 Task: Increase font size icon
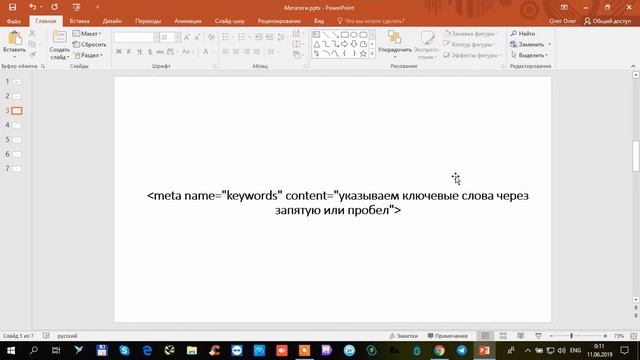(187, 38)
